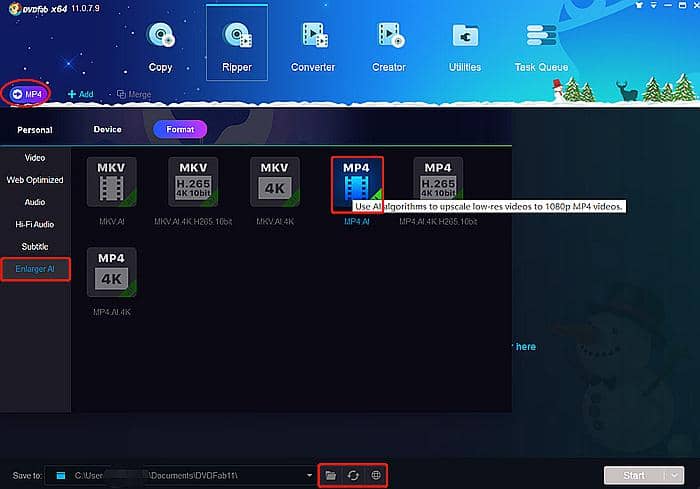Open the Creator module
700x489 pixels.
[x=389, y=47]
